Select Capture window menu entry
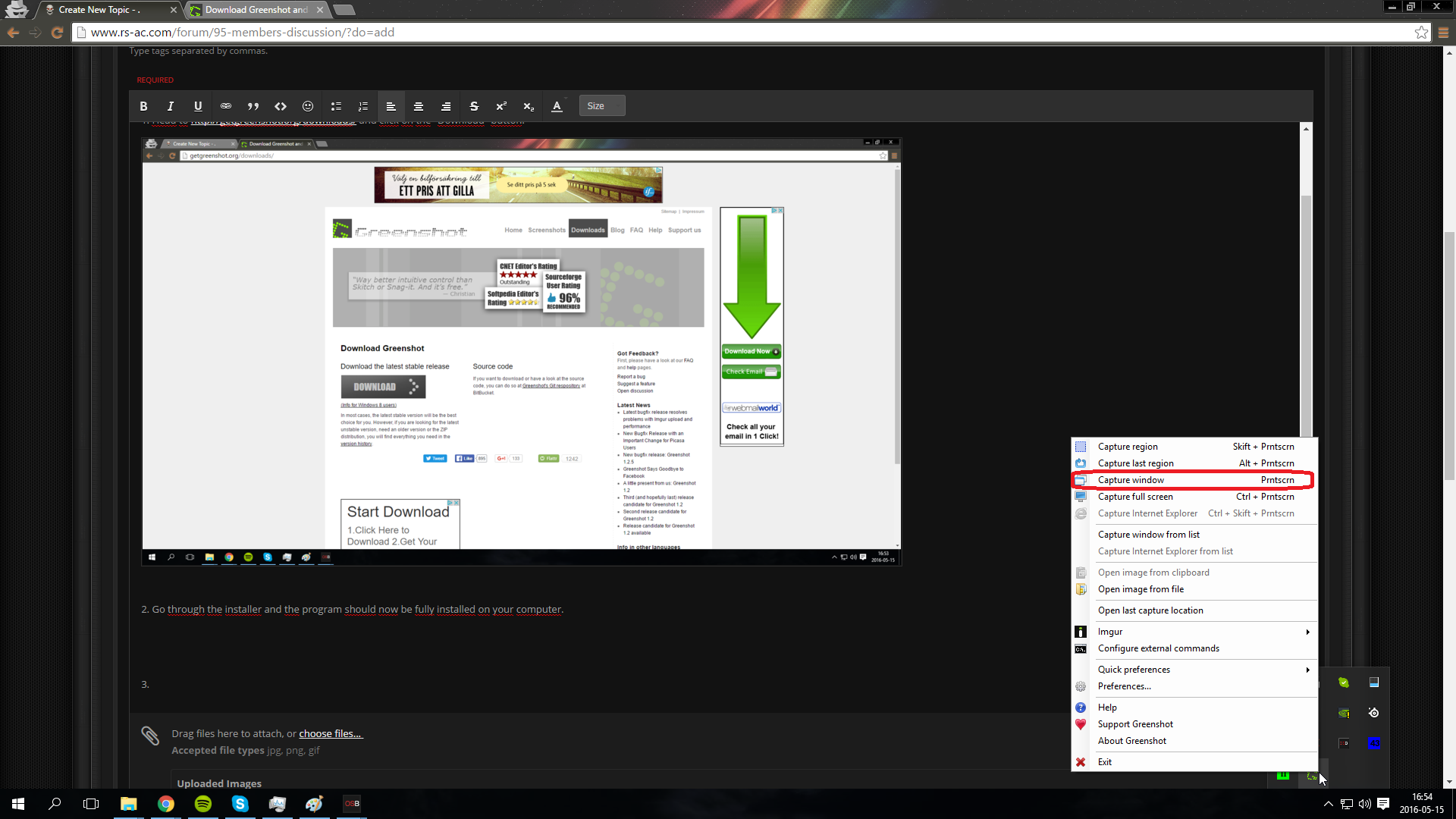Screen dimensions: 1456x819 click(1194, 480)
